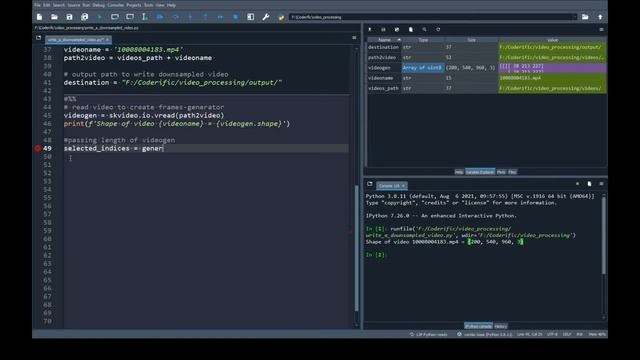The image size is (640, 360).
Task: Browse for a working directory folder icon
Action: coord(585,17)
